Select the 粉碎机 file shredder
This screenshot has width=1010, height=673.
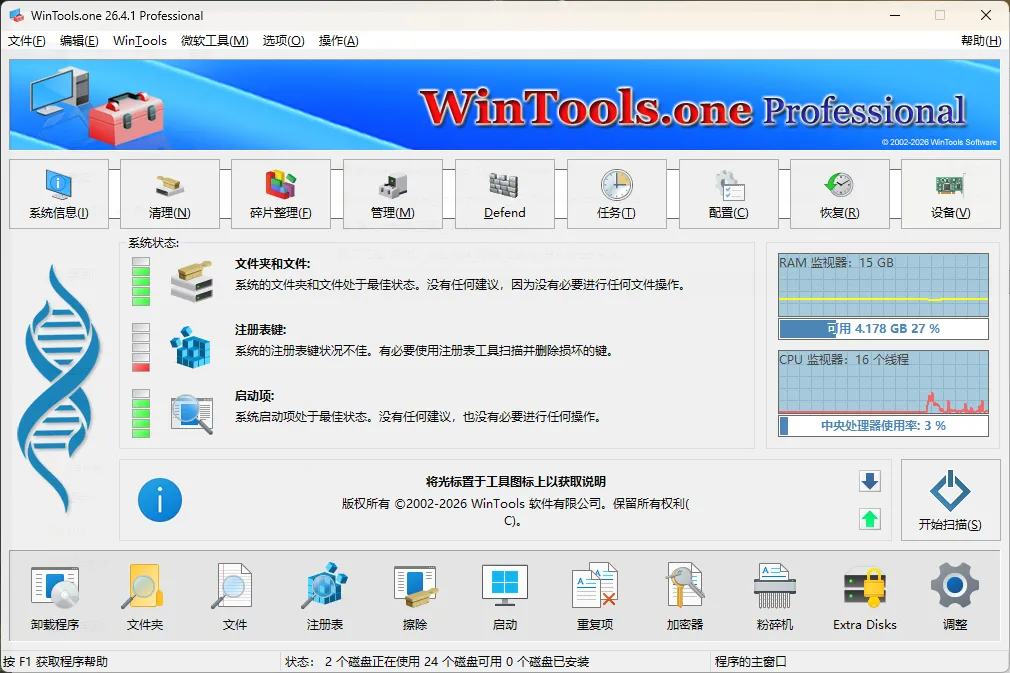774,595
